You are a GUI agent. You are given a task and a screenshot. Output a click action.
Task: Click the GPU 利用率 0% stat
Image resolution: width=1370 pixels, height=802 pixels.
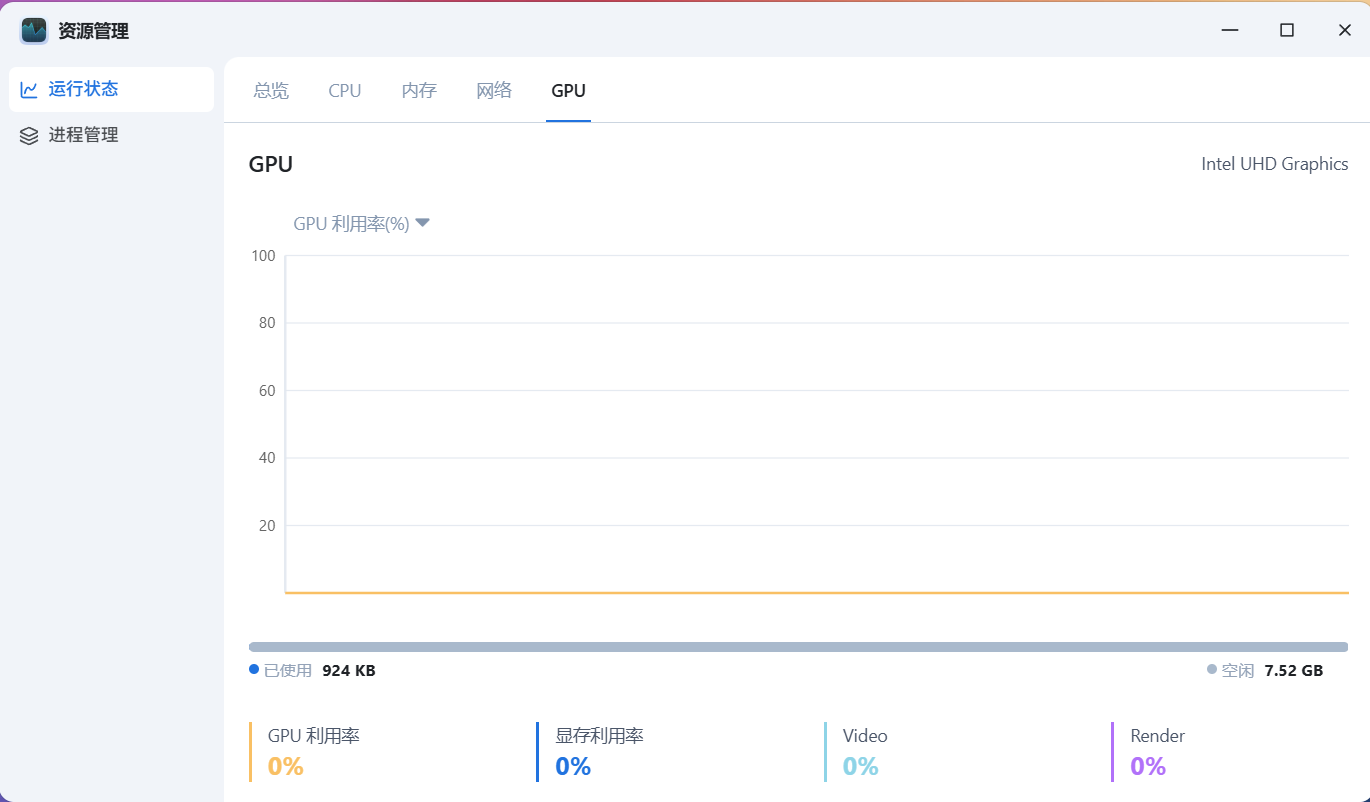click(286, 766)
